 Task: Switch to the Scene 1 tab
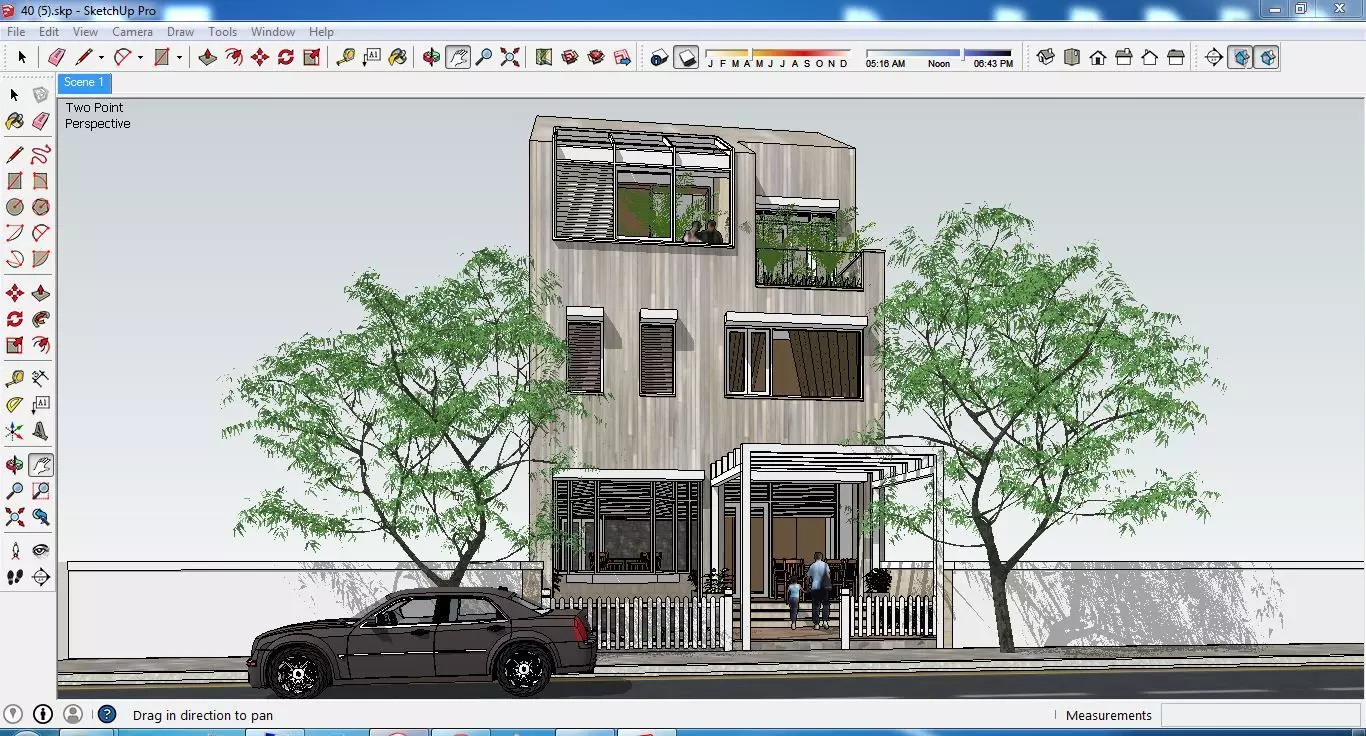[84, 83]
